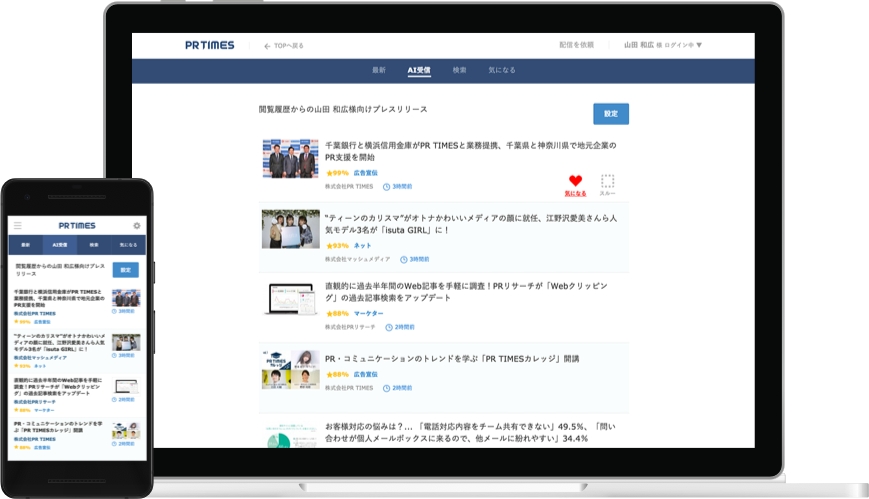Click the 99% star rating on the phone
This screenshot has width=869, height=499.
point(22,322)
